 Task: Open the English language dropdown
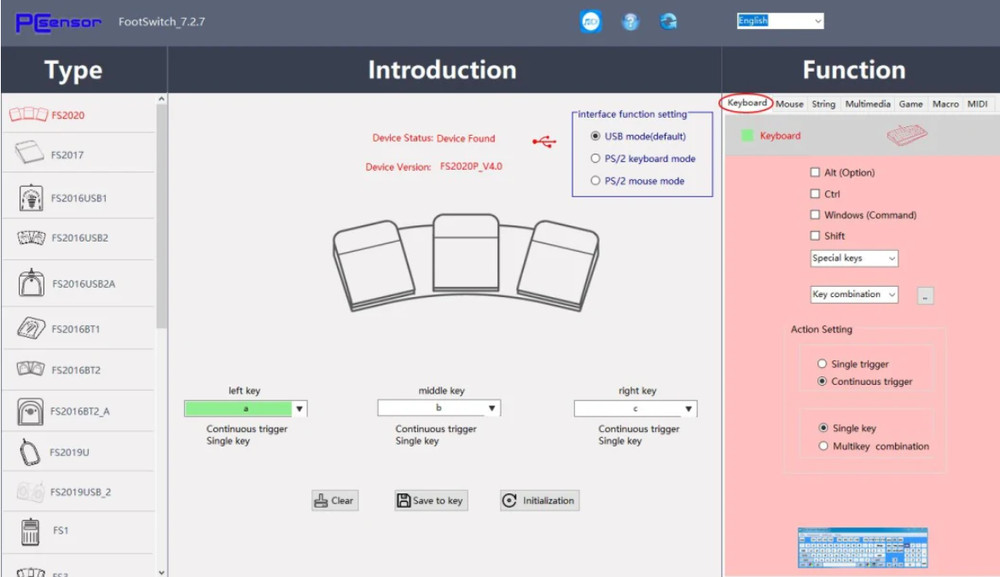[780, 21]
